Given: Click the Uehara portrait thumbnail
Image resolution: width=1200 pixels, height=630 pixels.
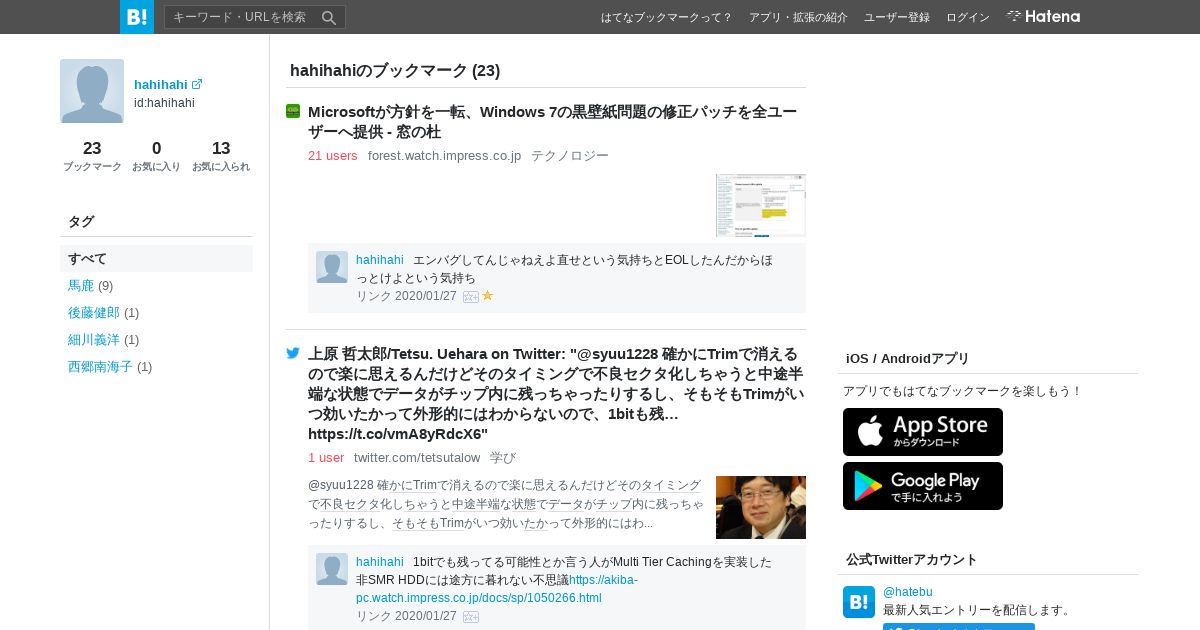Looking at the screenshot, I should click(761, 507).
